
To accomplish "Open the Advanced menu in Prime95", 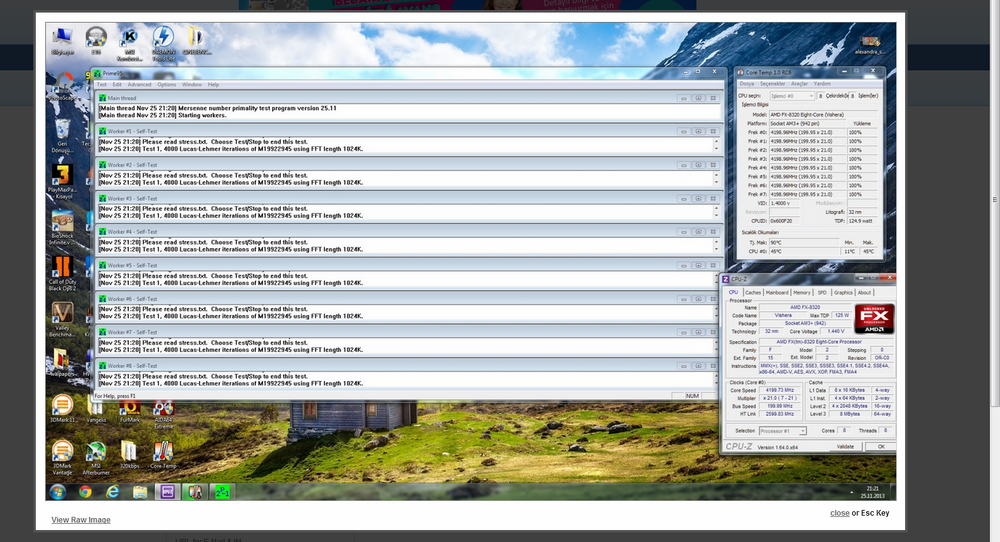I will point(138,85).
